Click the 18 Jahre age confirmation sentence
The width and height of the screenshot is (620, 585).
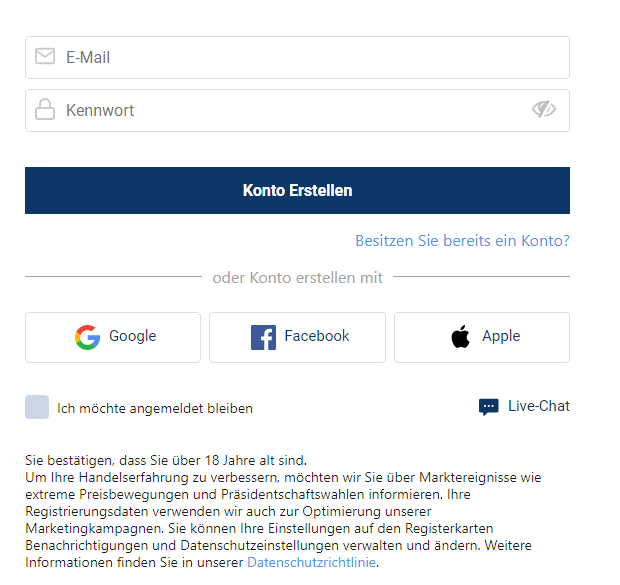tap(166, 461)
